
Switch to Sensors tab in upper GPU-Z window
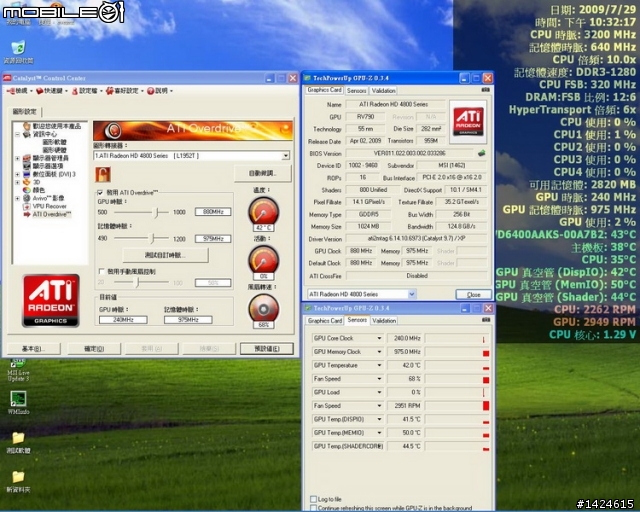356,91
